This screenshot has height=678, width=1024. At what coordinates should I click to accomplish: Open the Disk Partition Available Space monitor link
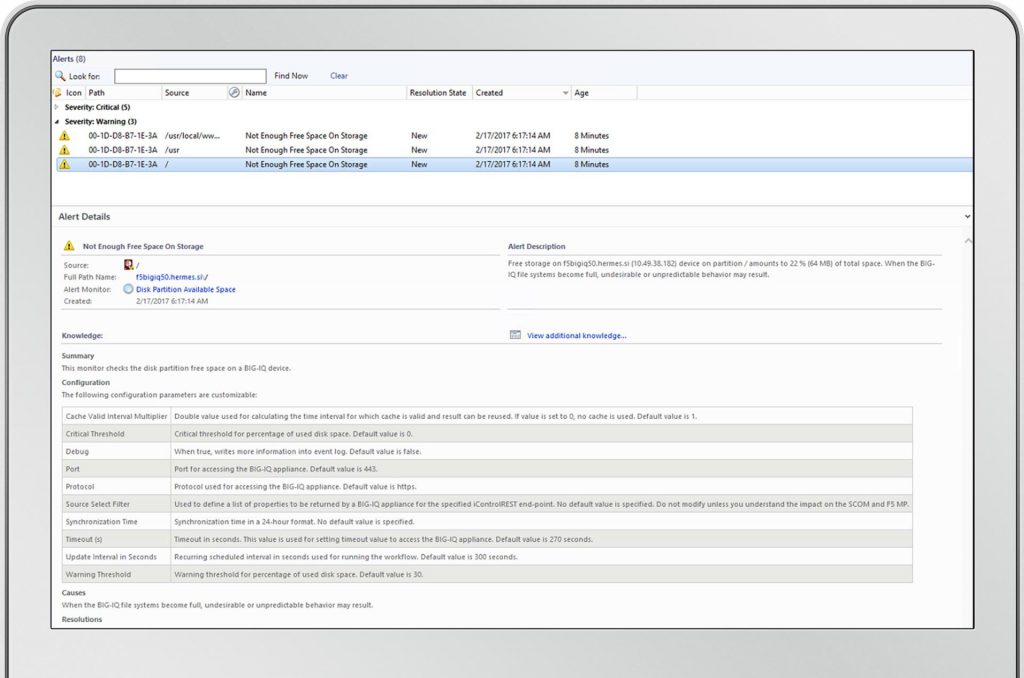click(x=185, y=289)
